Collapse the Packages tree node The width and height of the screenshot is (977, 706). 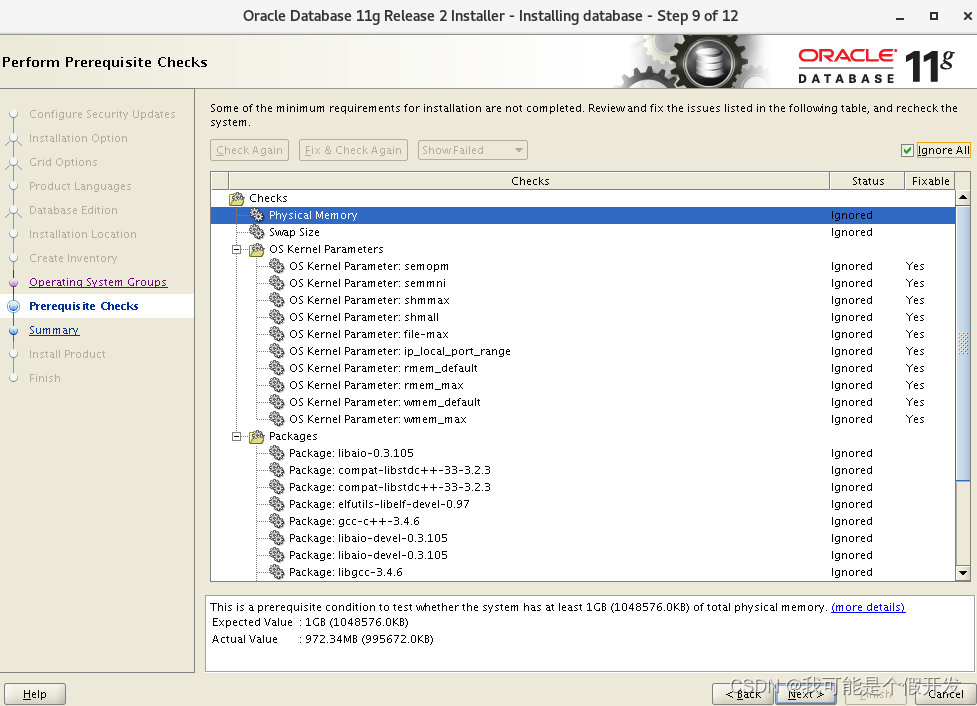point(237,437)
